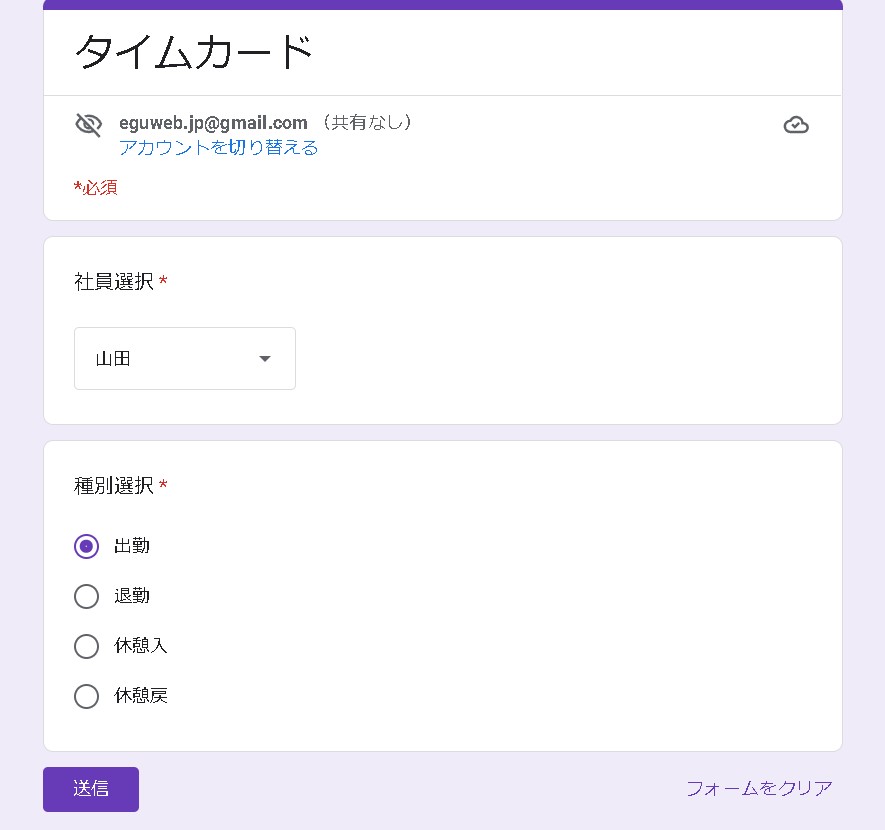885x830 pixels.
Task: Click the フォームをクリア clear form link
Action: [759, 788]
